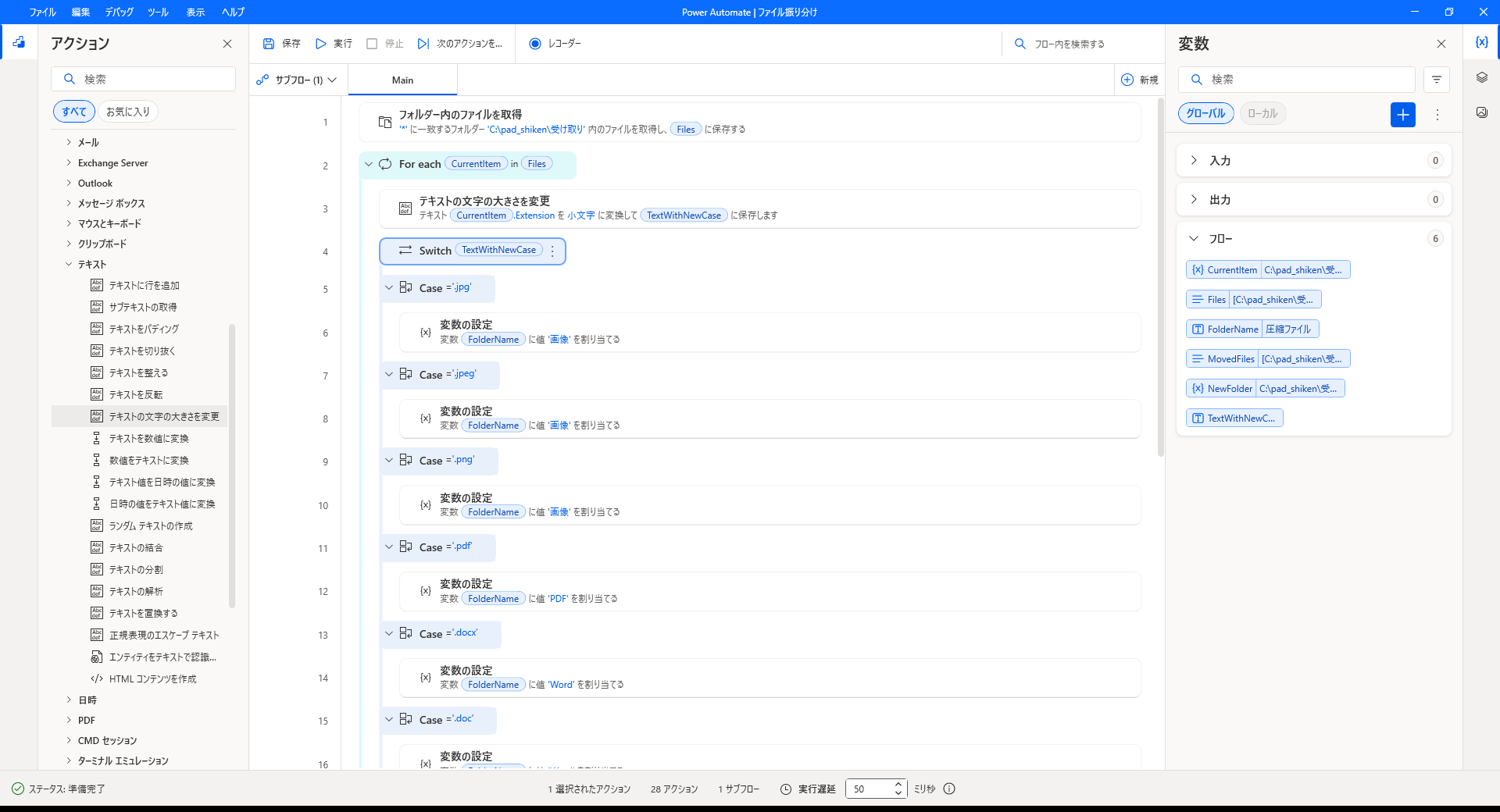This screenshot has width=1500, height=812.
Task: Expand the 出力 variables section
Action: pos(1194,199)
